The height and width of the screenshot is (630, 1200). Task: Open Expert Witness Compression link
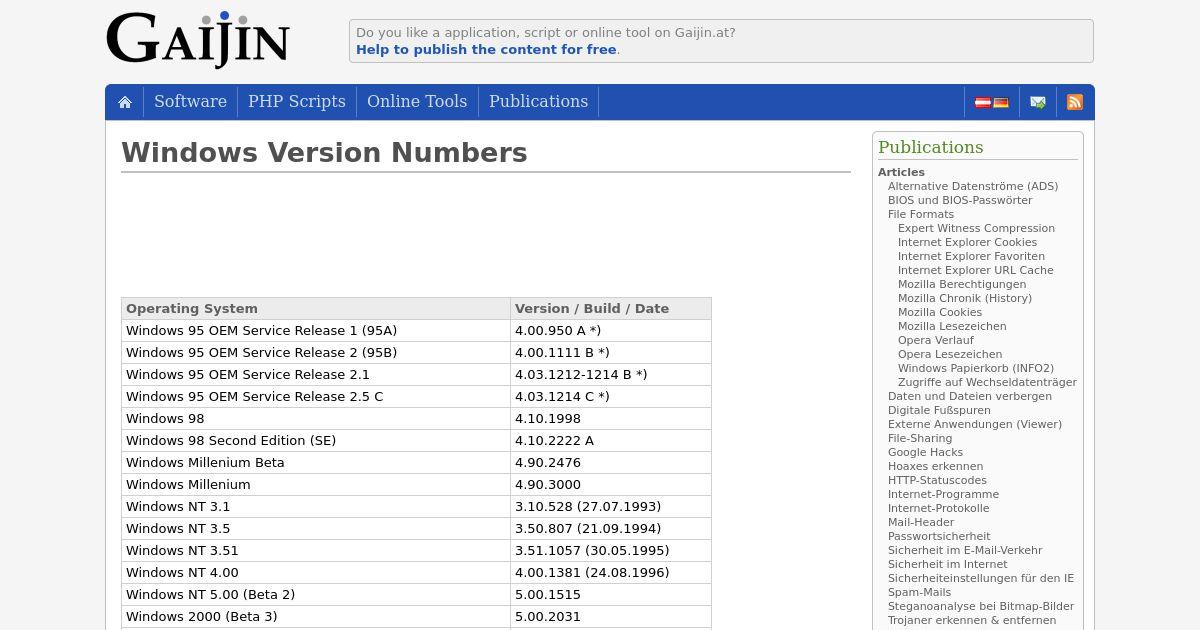click(976, 228)
